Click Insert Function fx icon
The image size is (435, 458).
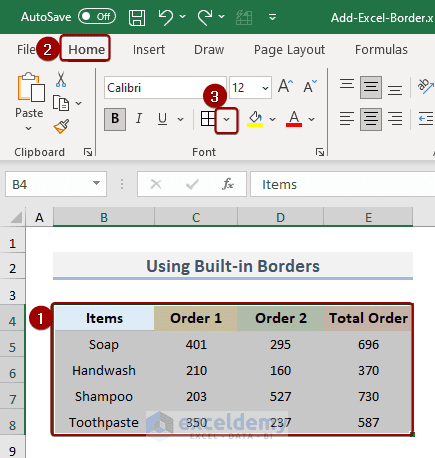coord(228,184)
